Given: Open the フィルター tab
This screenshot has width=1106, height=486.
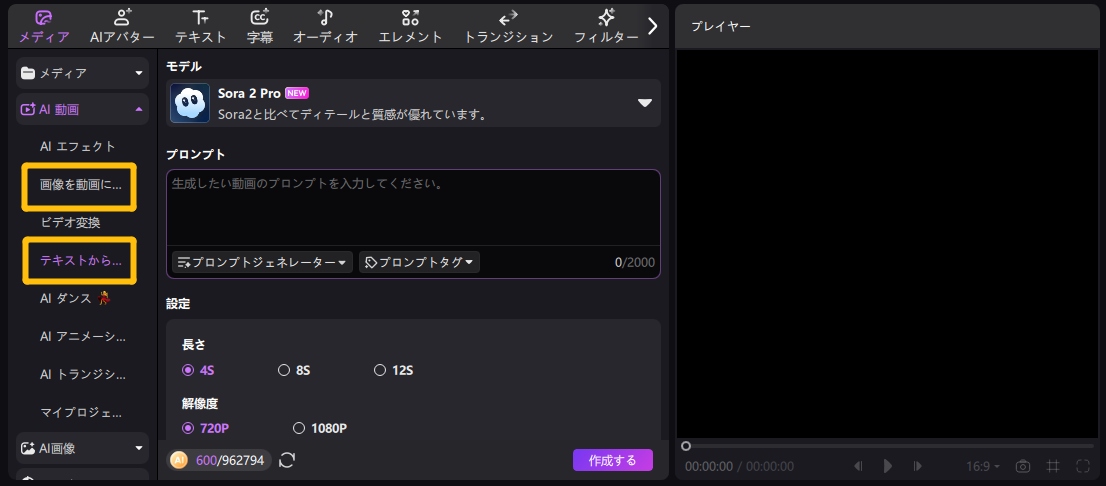Looking at the screenshot, I should [606, 27].
